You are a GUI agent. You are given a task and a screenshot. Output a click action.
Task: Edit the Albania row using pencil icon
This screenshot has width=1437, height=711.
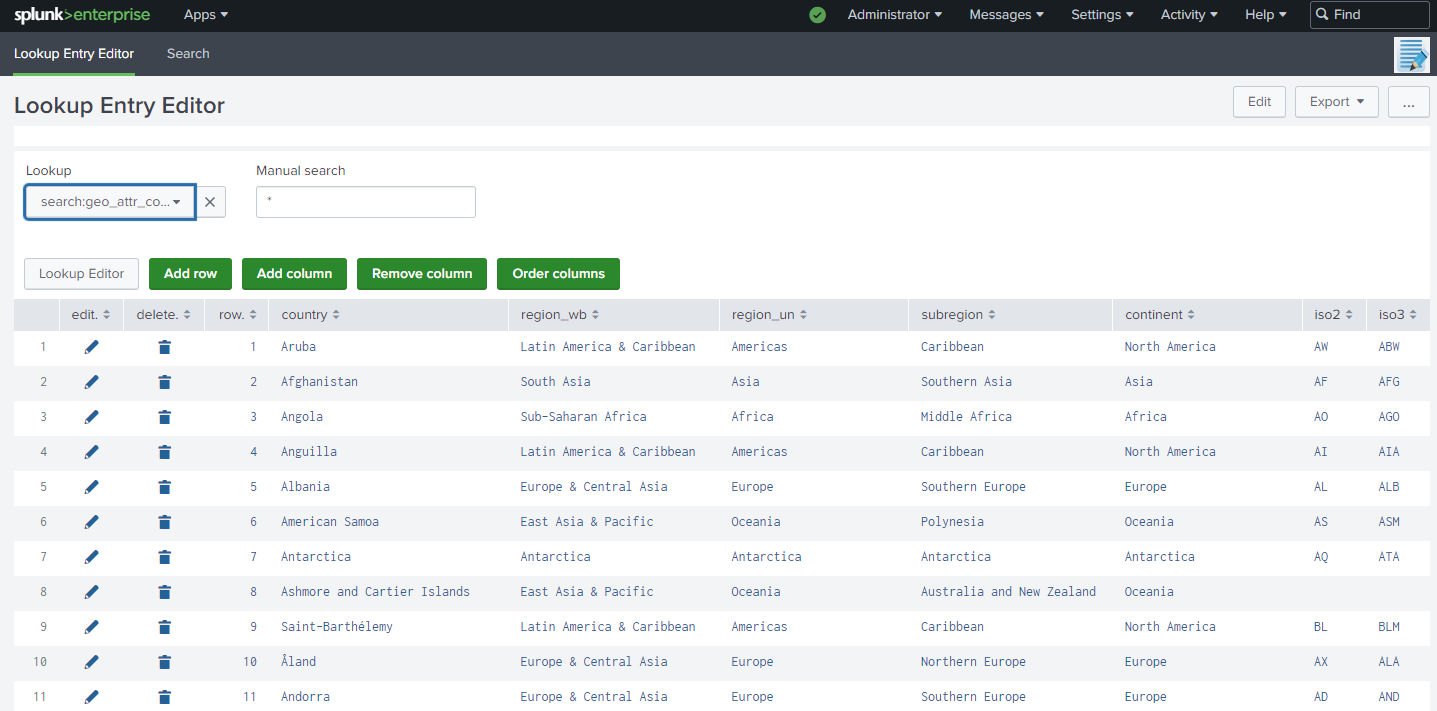point(92,487)
